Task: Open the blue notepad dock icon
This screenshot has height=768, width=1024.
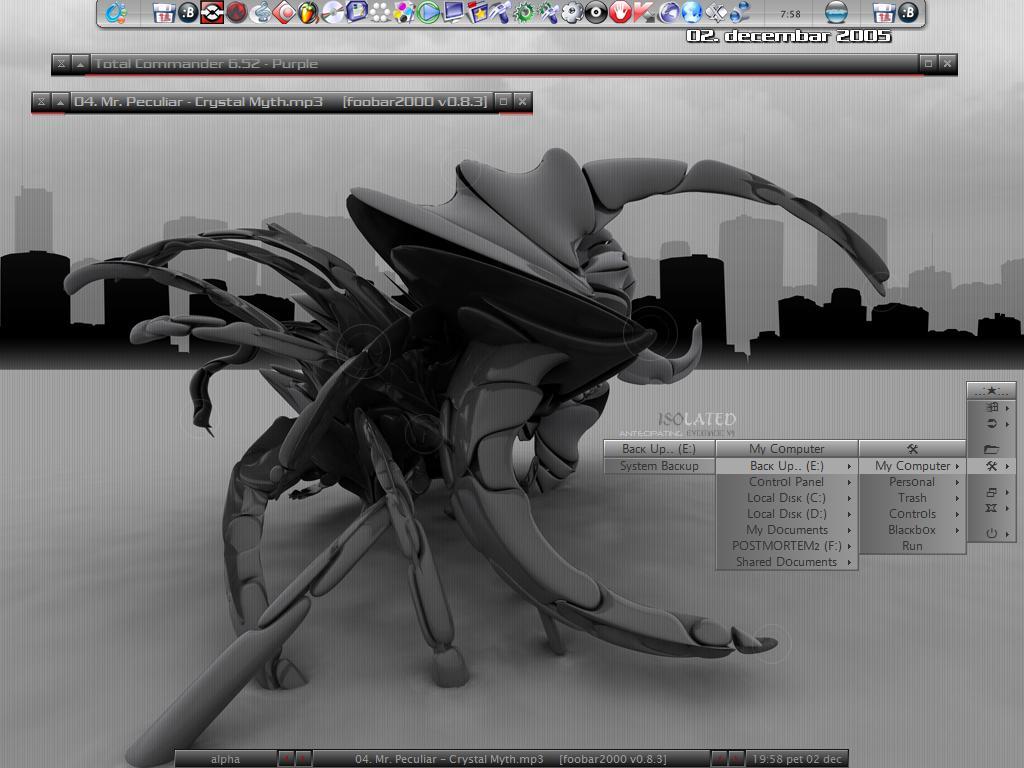Action: [357, 12]
